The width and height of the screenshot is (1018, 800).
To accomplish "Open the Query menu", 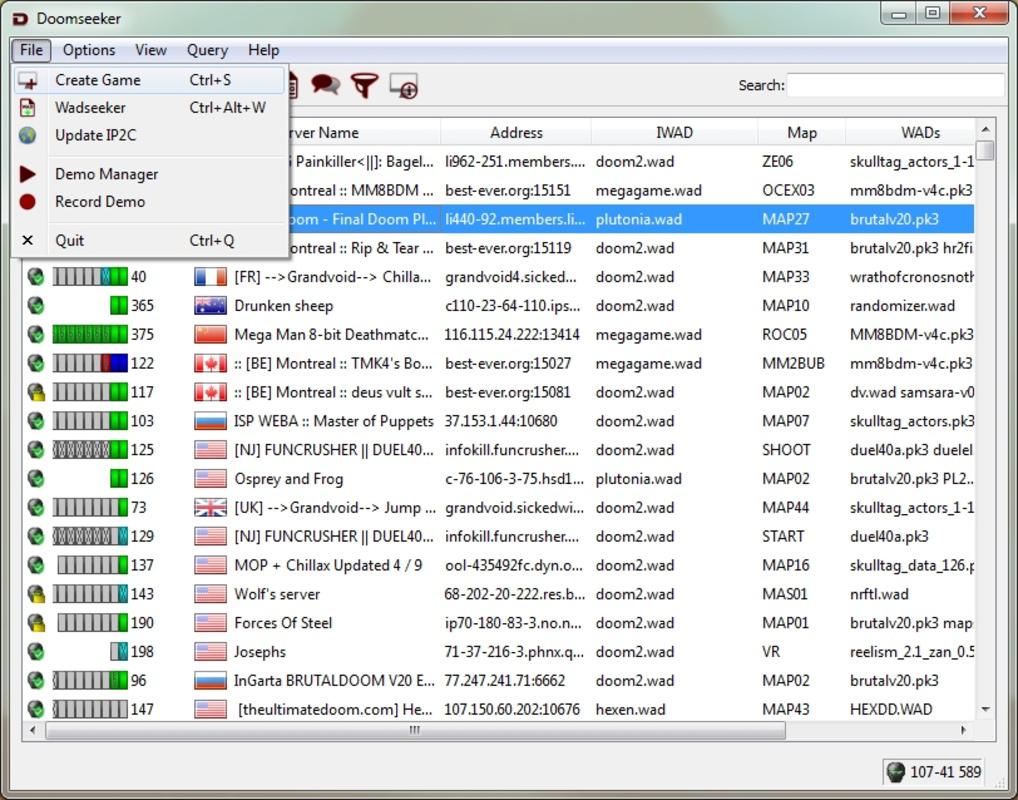I will (x=207, y=50).
